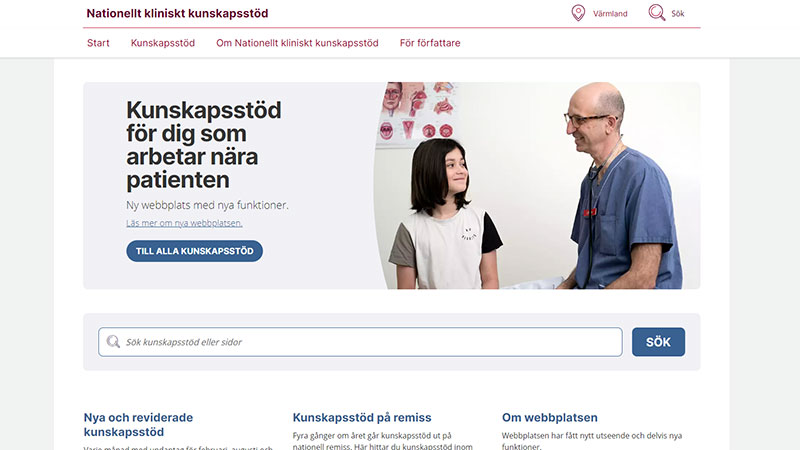Click the location pin icon in header
Screen dimensions: 800x450
(x=578, y=13)
